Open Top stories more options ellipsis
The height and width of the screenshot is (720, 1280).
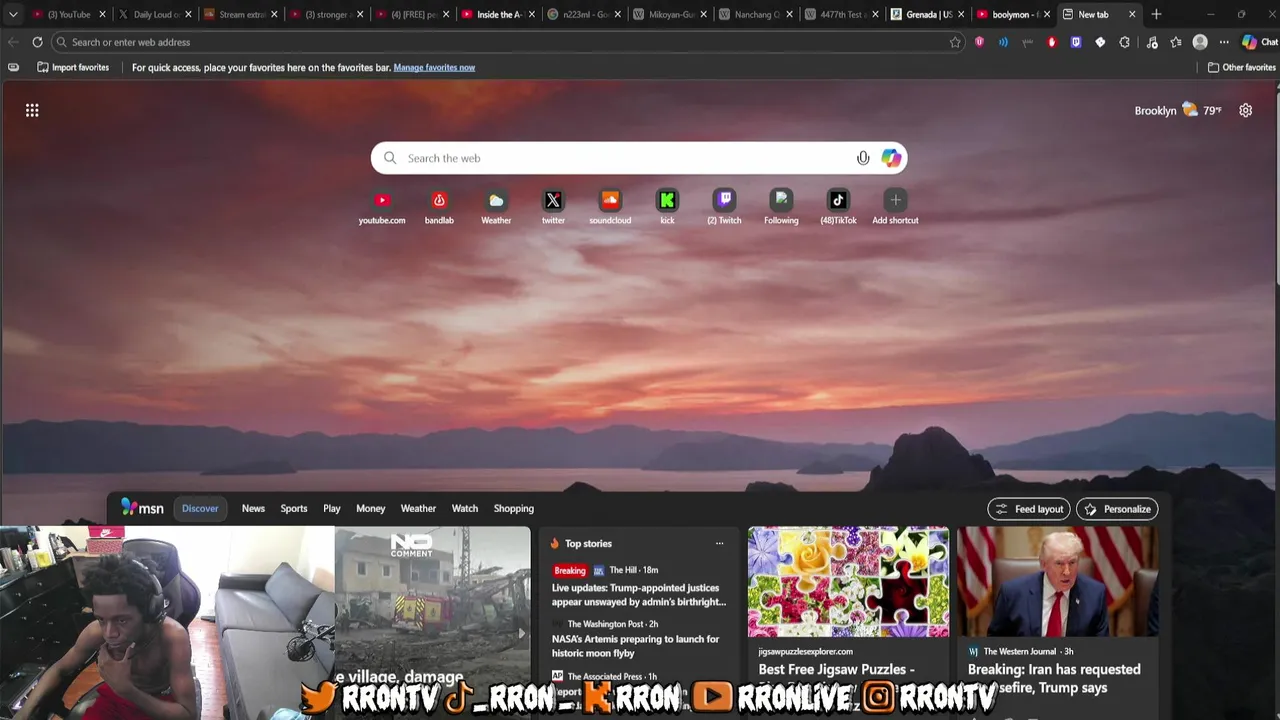(719, 543)
